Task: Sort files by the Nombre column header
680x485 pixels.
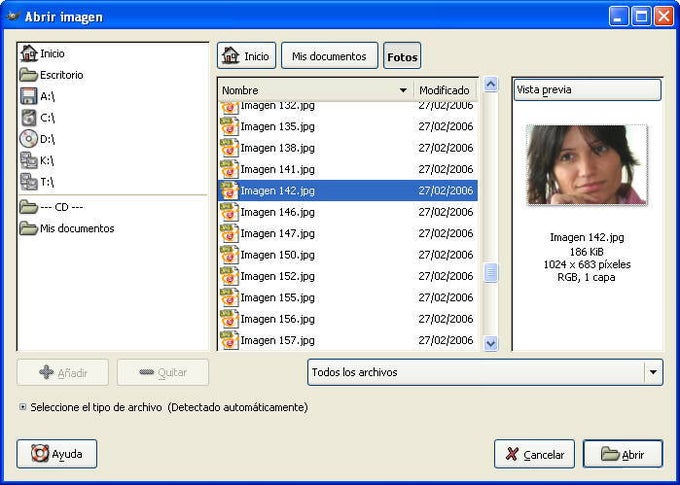Action: (x=315, y=90)
